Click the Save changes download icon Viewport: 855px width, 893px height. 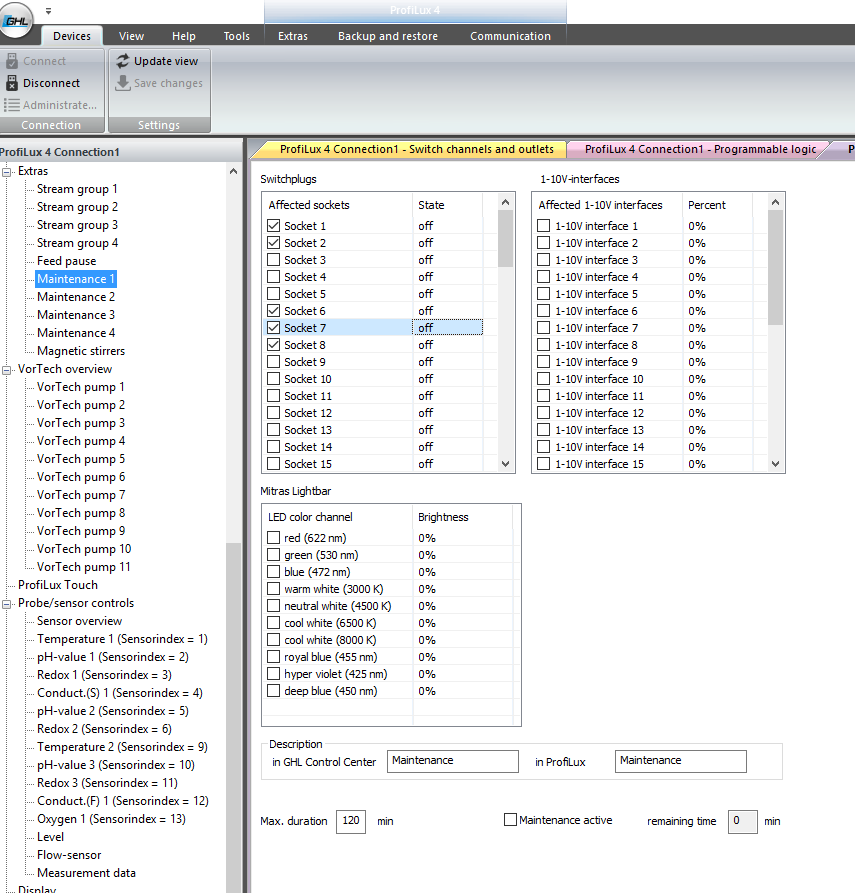click(x=122, y=83)
